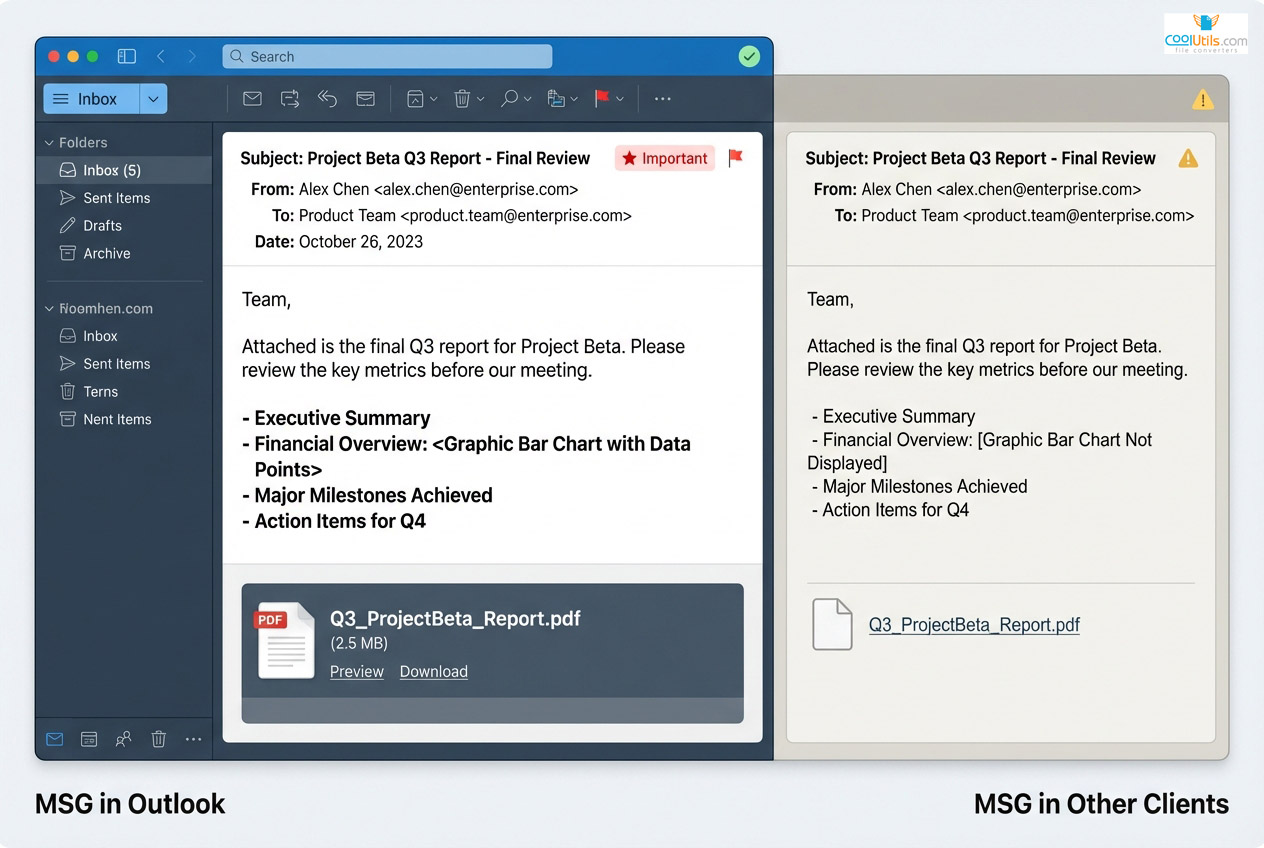Click the Preview link for the attachment
1264x848 pixels.
(x=357, y=671)
